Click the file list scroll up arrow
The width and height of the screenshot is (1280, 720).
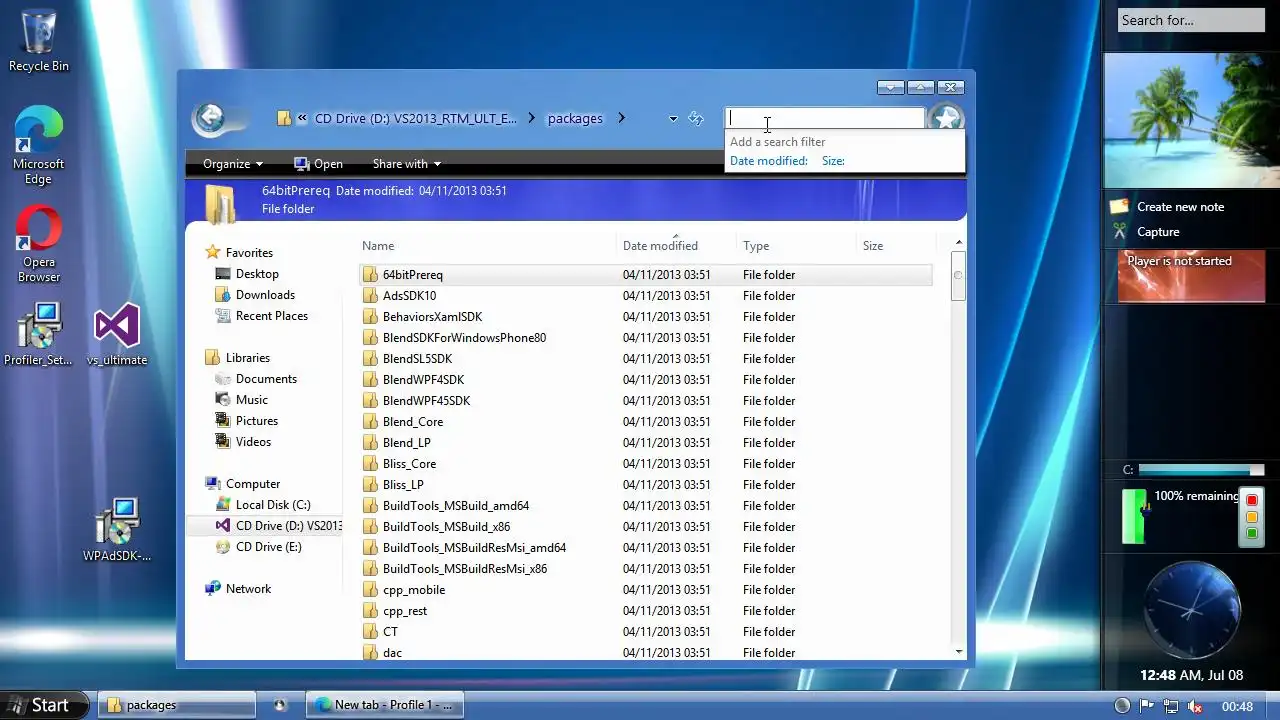click(959, 243)
